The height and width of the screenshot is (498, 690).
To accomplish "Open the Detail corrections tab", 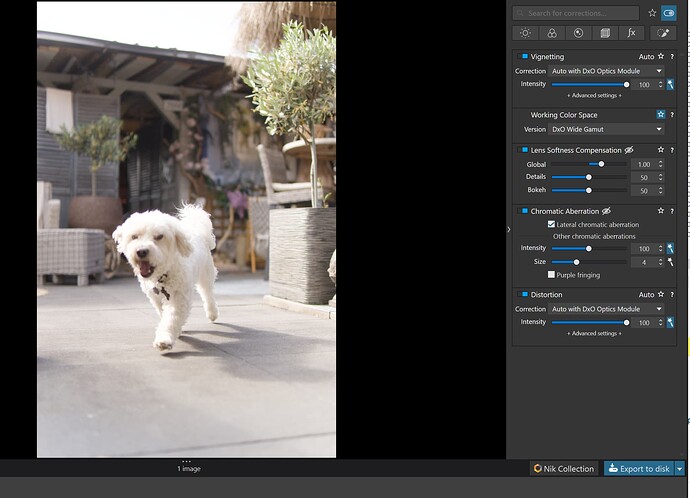I will (x=578, y=33).
